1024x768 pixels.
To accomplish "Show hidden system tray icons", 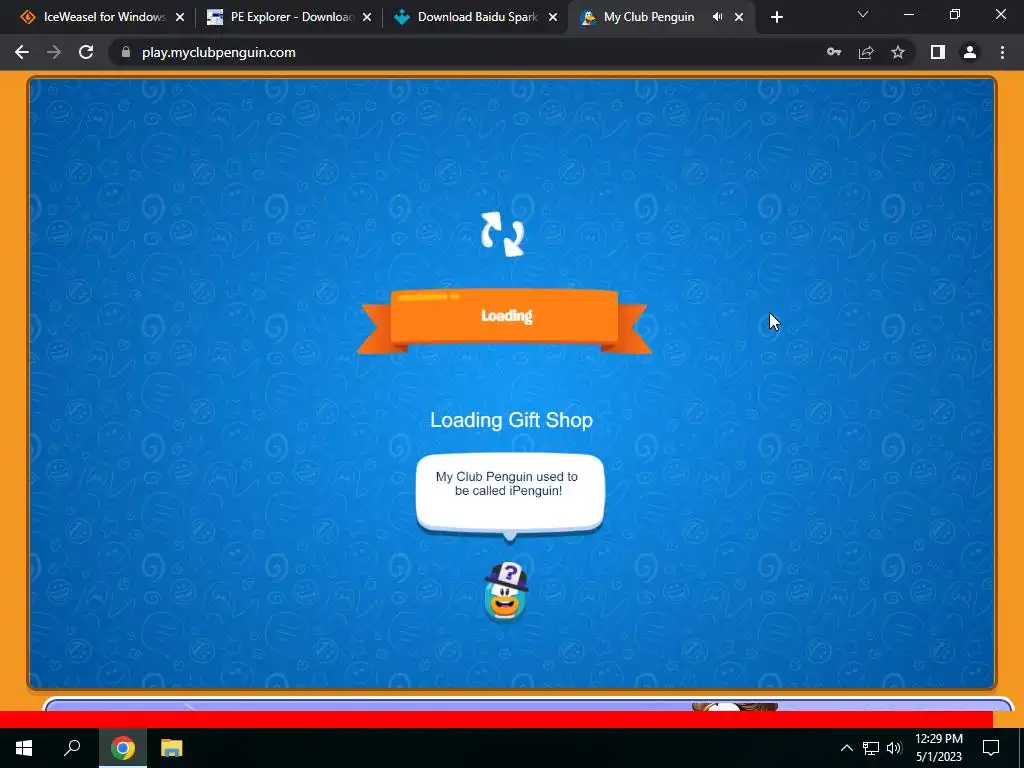I will pyautogui.click(x=846, y=748).
